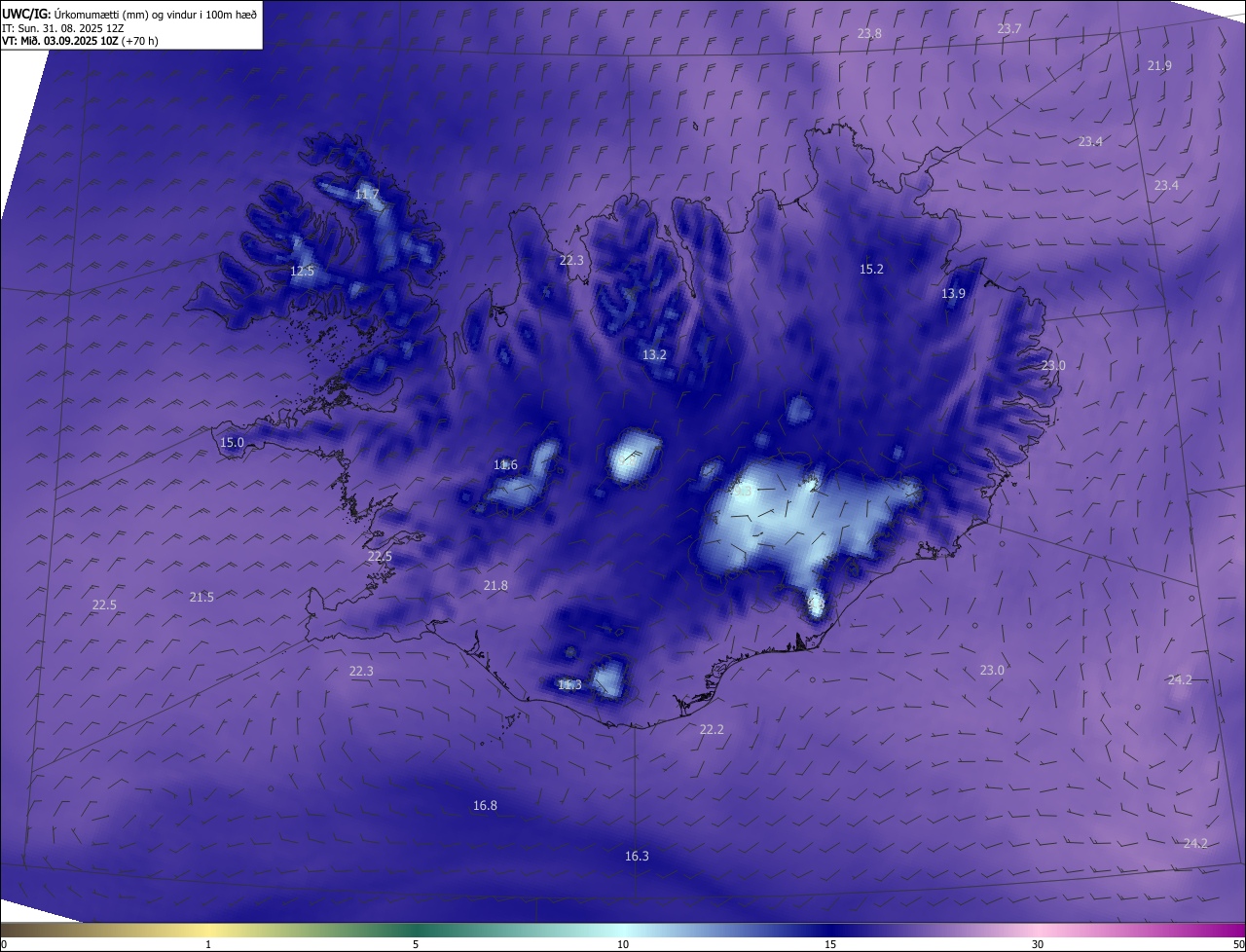Screen dimensions: 1246x952
Task: Pick the 15.2 value label
Action: coord(871,270)
